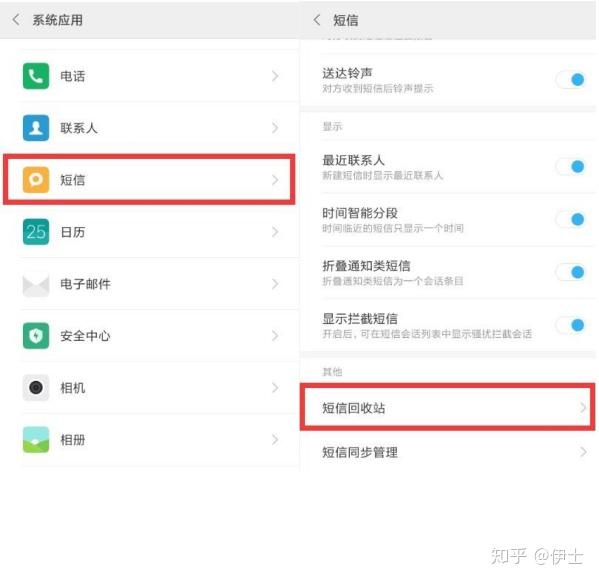The image size is (599, 581).
Task: Return from 短信 settings via the back arrow
Action: tap(317, 19)
